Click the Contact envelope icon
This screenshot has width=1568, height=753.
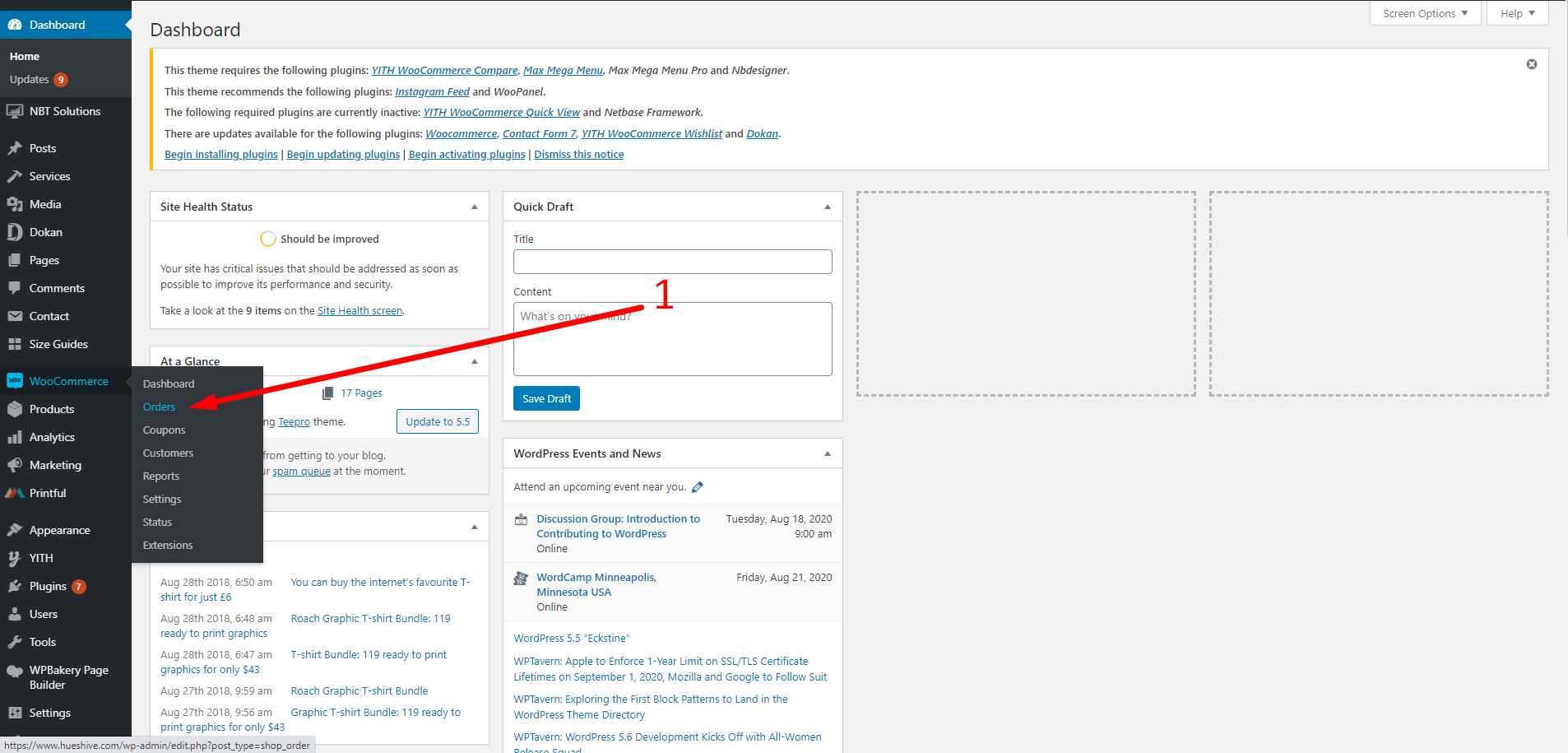click(x=15, y=316)
